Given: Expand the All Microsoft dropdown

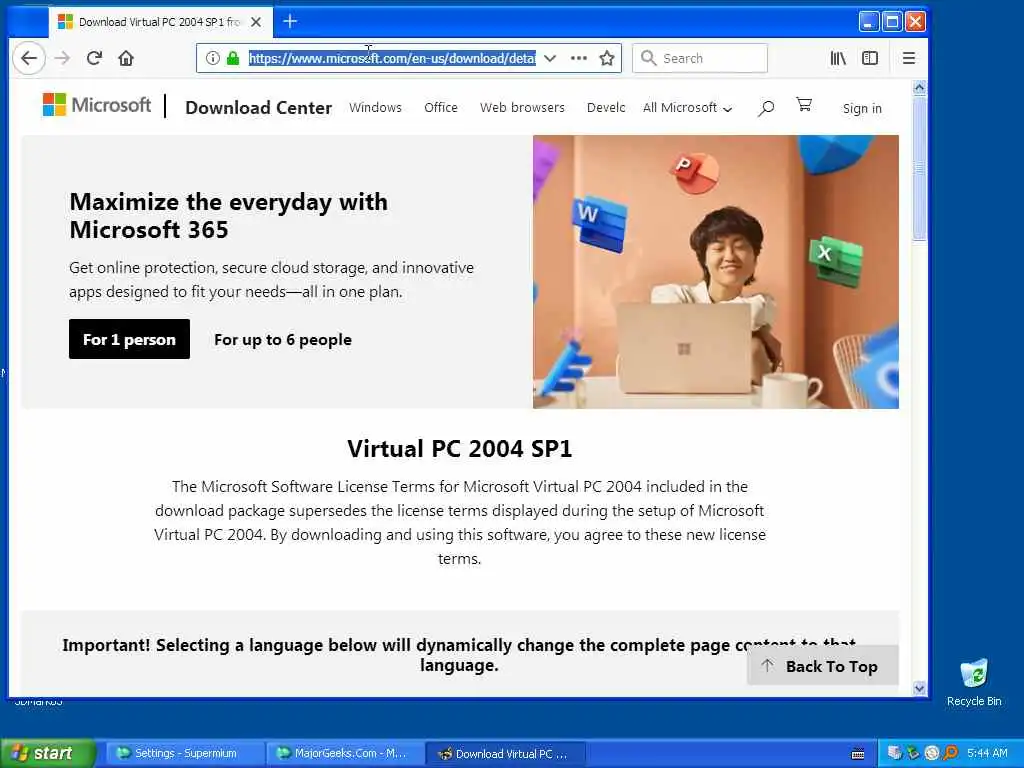Looking at the screenshot, I should [x=687, y=107].
